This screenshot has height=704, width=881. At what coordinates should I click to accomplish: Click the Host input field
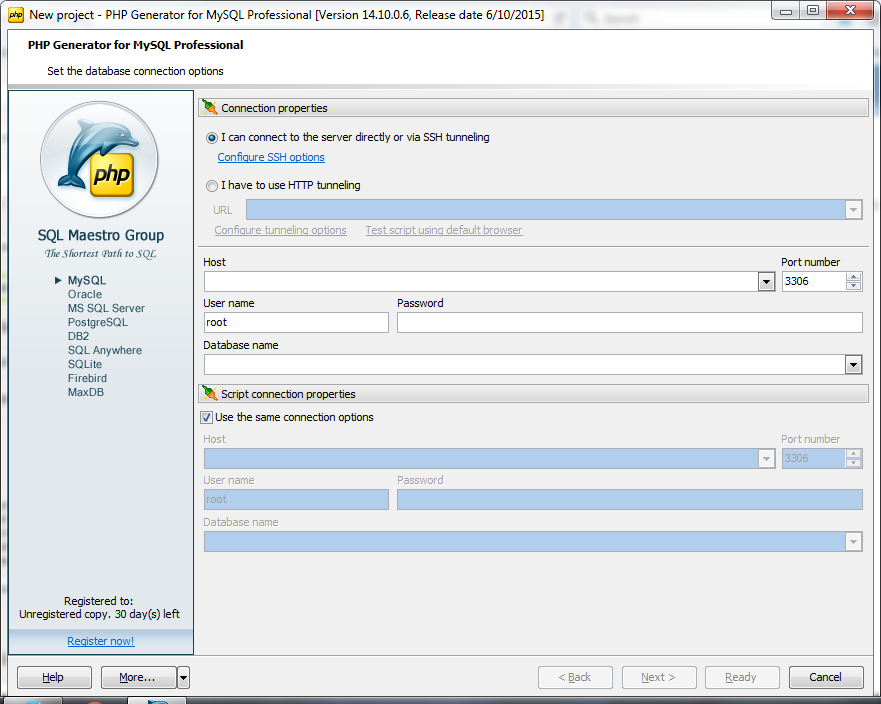(x=480, y=281)
